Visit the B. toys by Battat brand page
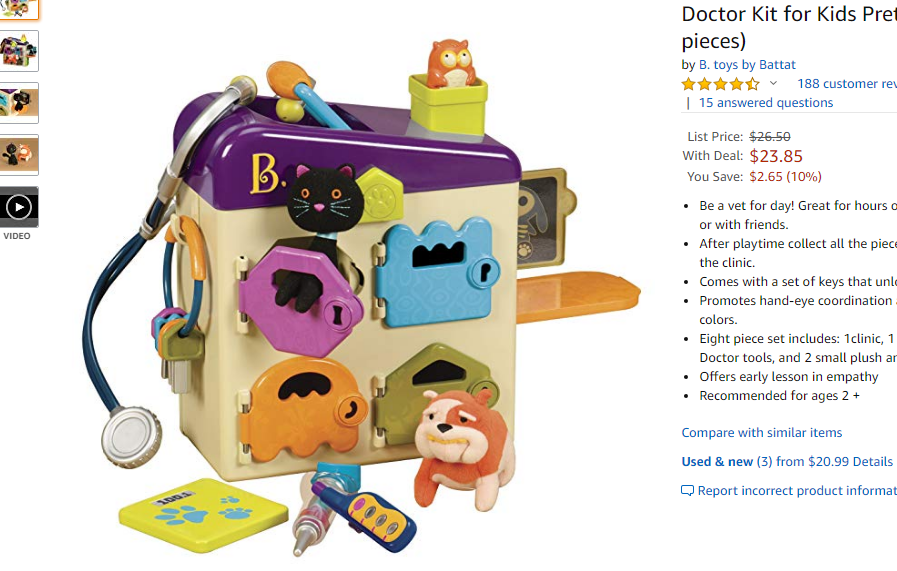The image size is (897, 571). click(747, 65)
